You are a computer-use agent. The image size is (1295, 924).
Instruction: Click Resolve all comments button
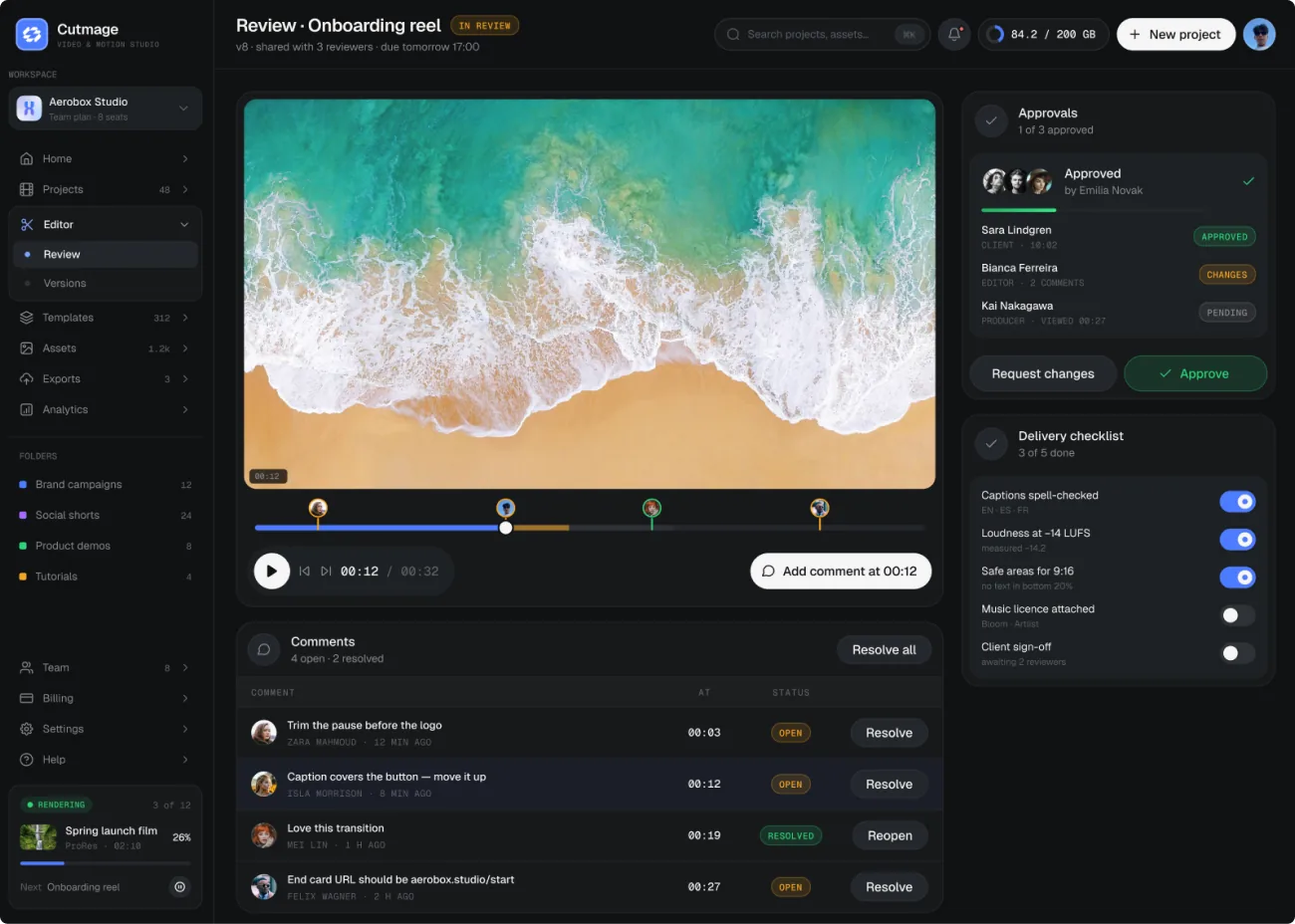point(884,650)
